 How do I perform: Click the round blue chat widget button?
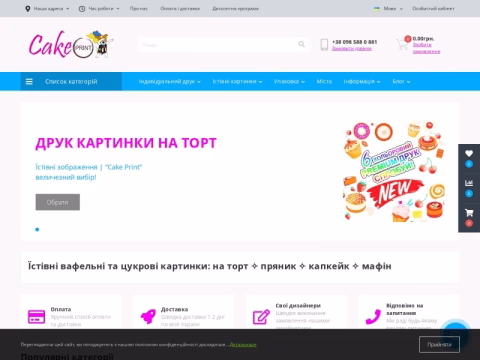(x=456, y=334)
